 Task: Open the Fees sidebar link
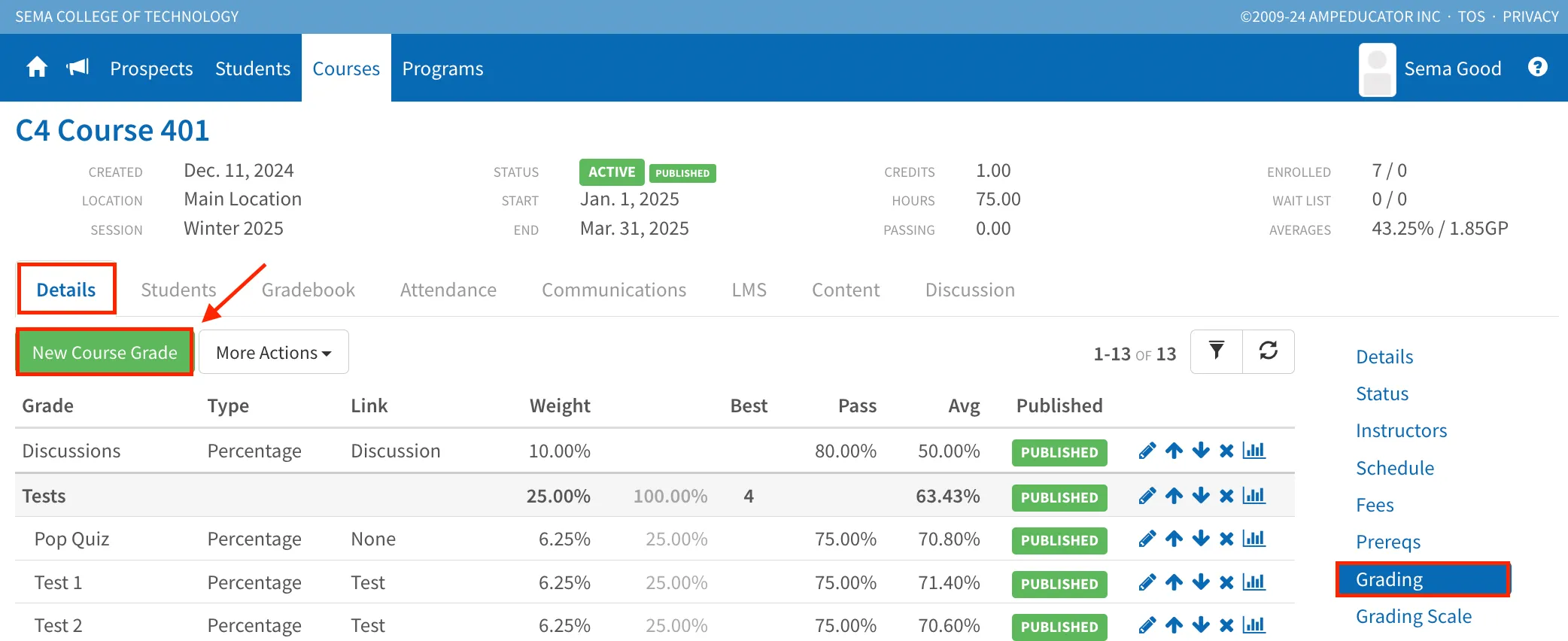click(1375, 505)
